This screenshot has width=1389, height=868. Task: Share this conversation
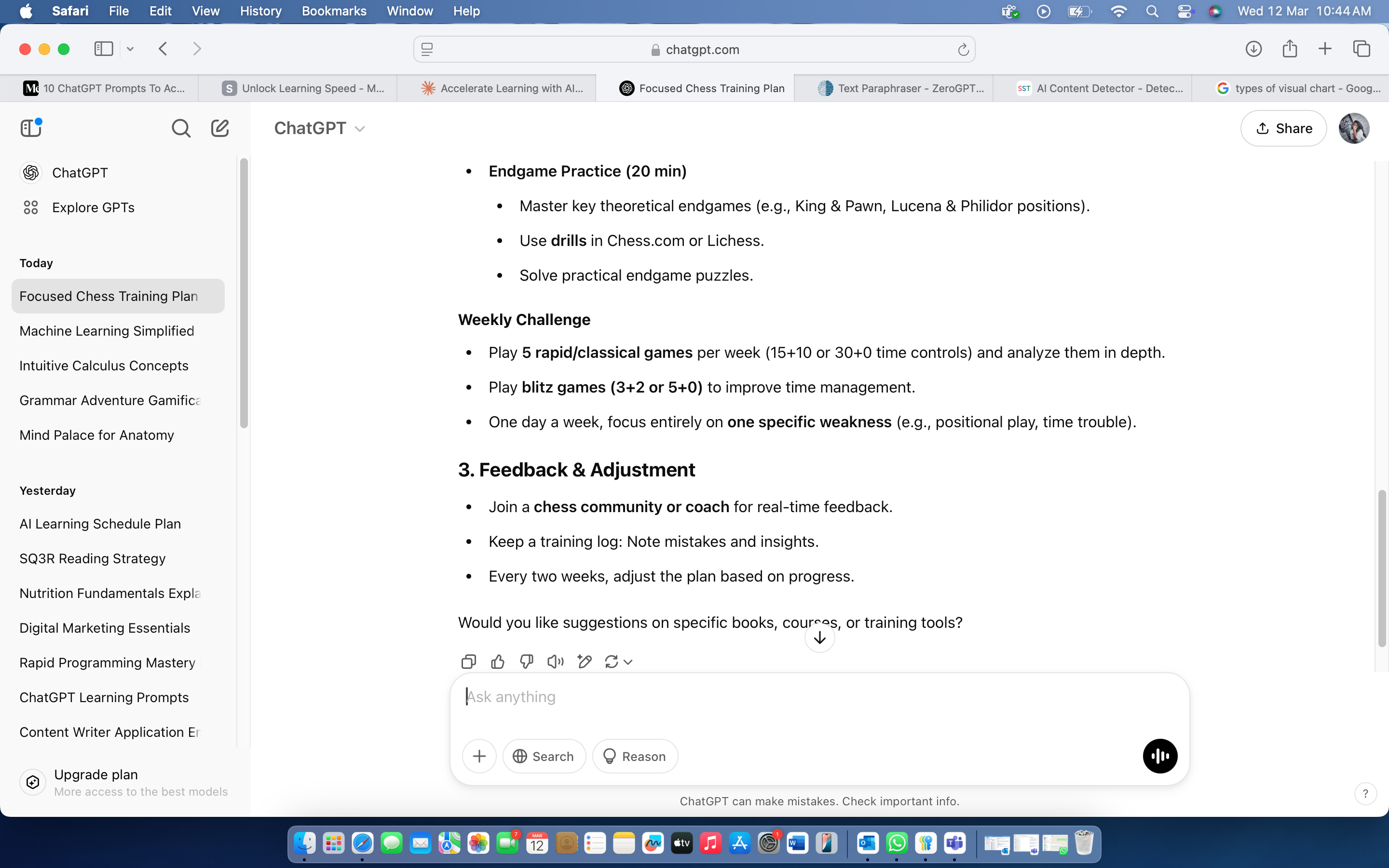tap(1283, 128)
